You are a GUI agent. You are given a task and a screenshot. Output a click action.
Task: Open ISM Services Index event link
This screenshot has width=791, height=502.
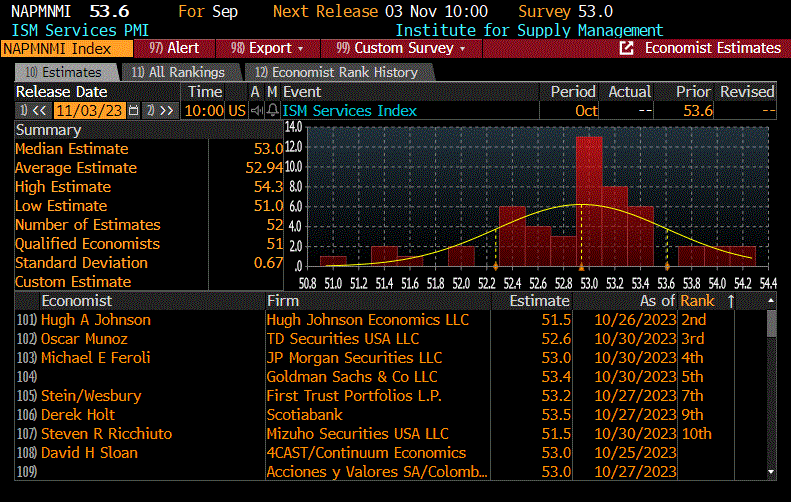point(350,110)
